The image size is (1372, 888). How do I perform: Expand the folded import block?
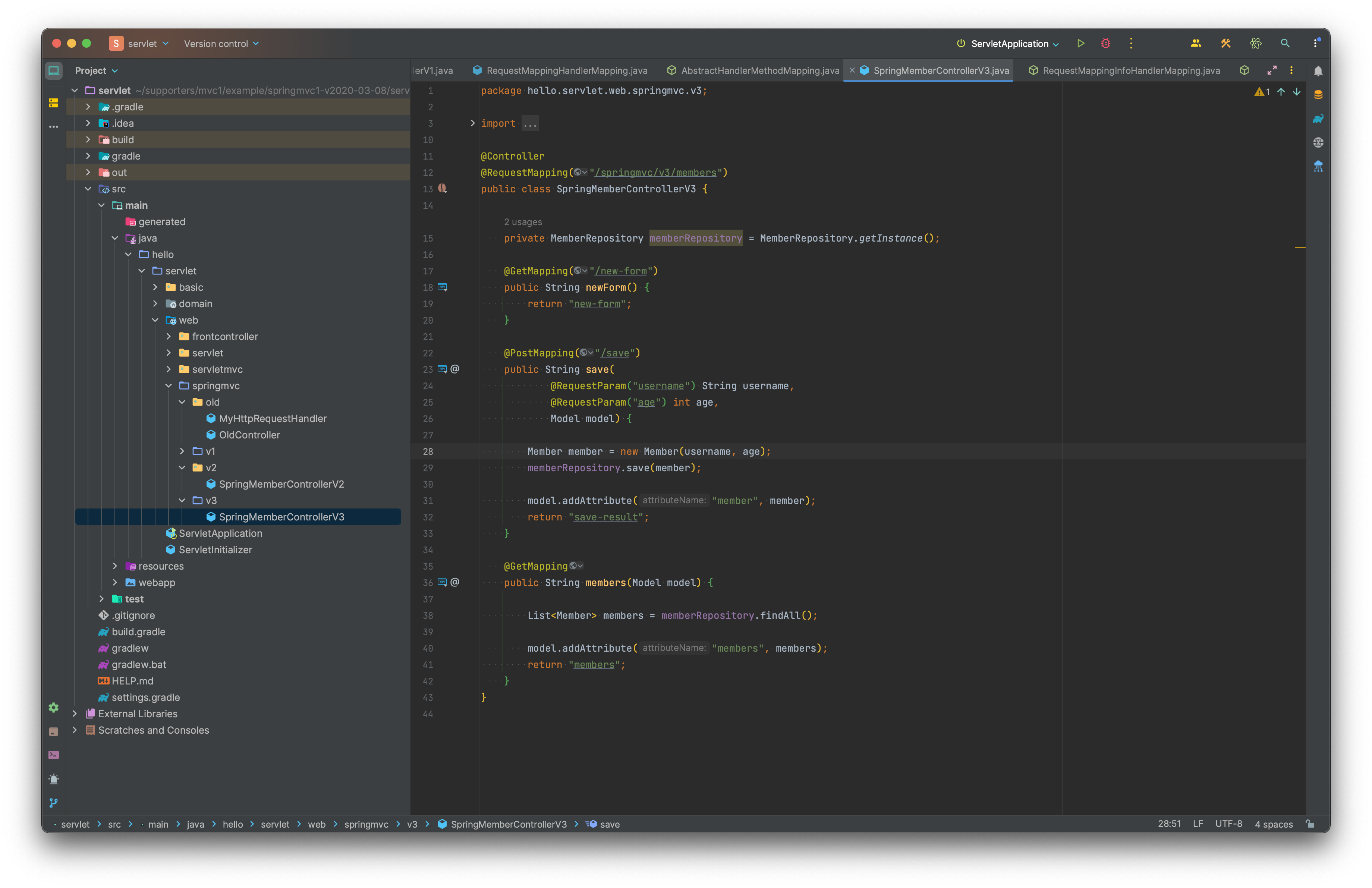pyautogui.click(x=473, y=123)
